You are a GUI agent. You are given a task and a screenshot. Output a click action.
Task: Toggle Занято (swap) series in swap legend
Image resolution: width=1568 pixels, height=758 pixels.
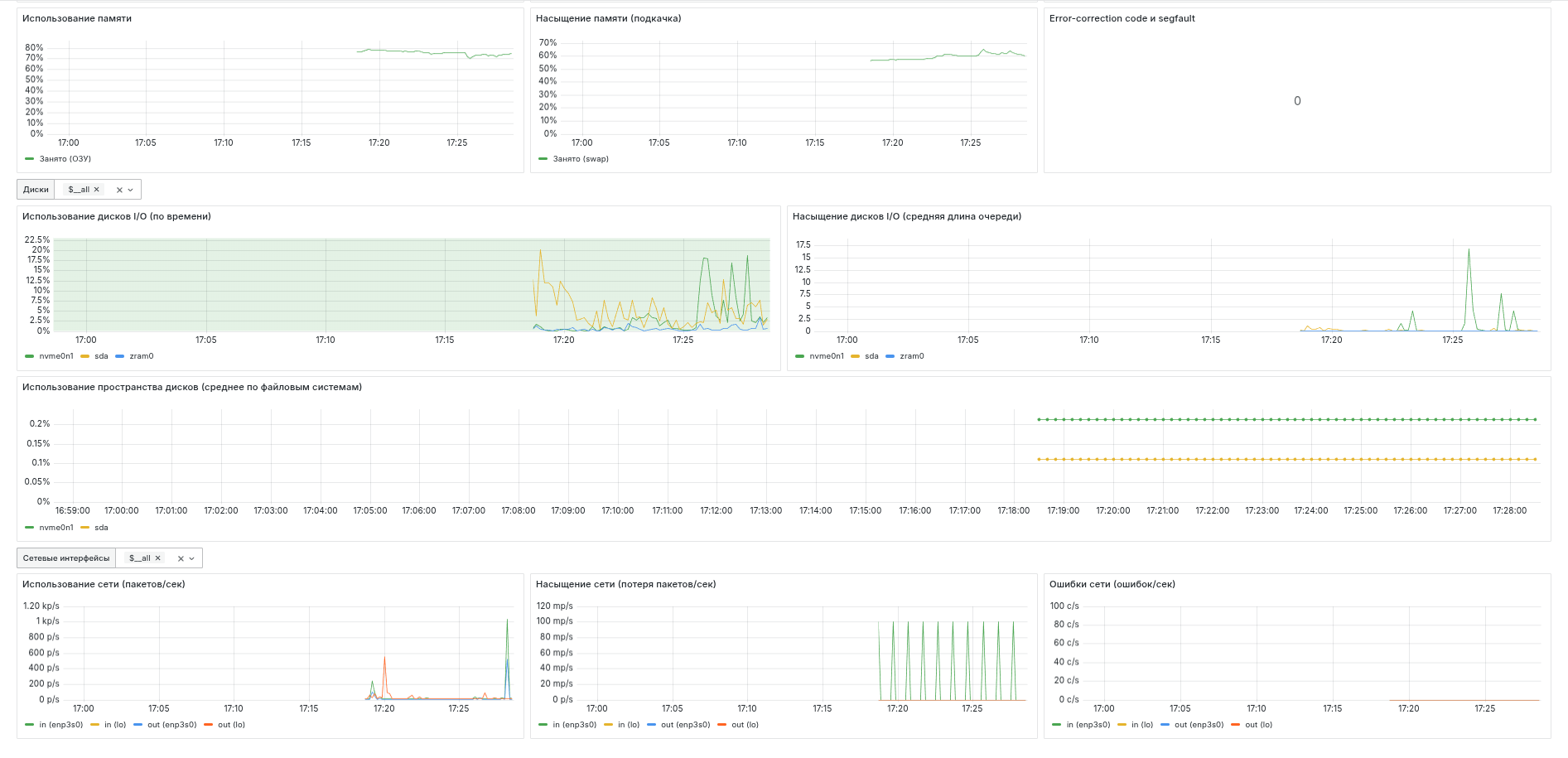tap(580, 159)
